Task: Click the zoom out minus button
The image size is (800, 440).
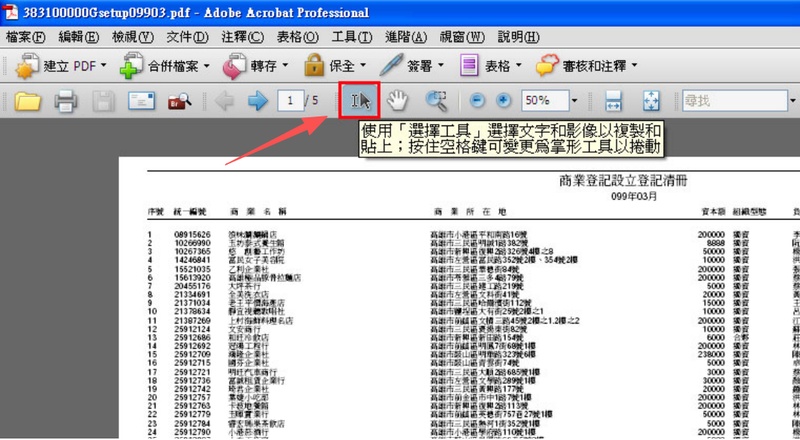Action: coord(477,101)
